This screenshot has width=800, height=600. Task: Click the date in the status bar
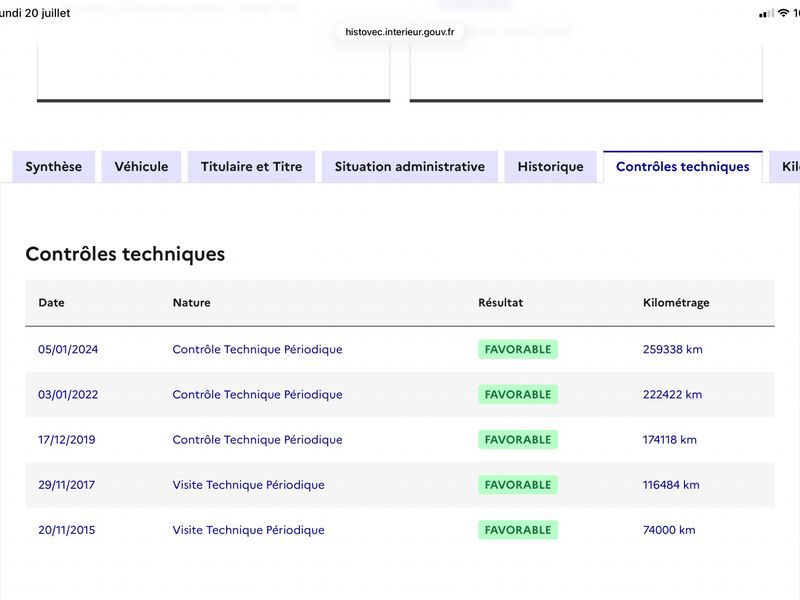coord(35,13)
